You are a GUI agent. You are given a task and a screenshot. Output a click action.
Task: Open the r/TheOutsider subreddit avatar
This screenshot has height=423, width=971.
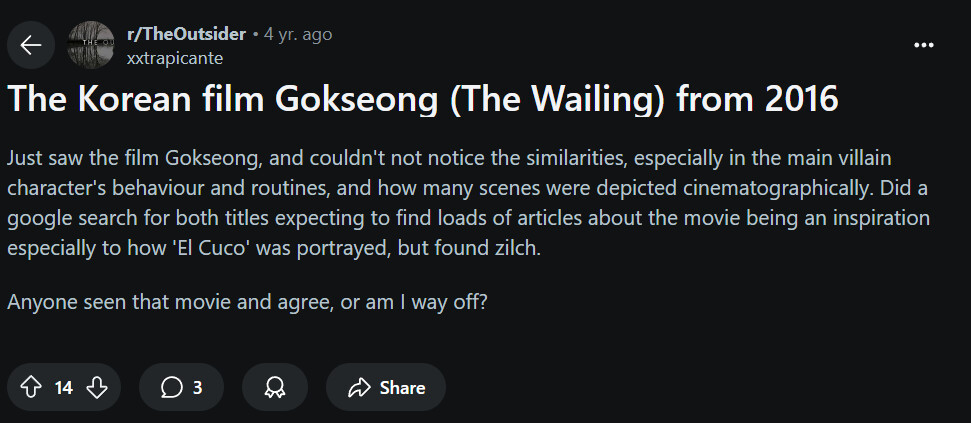(x=91, y=45)
